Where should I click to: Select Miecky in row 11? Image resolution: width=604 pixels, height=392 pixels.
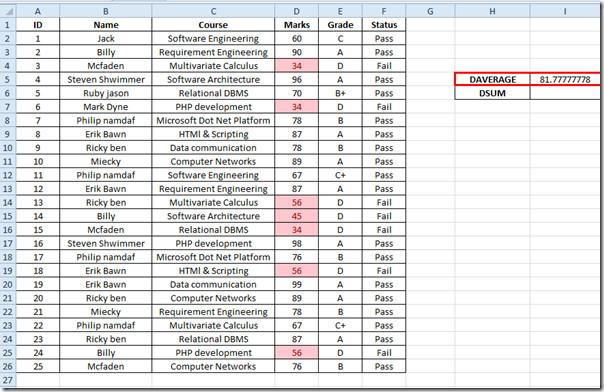click(106, 162)
